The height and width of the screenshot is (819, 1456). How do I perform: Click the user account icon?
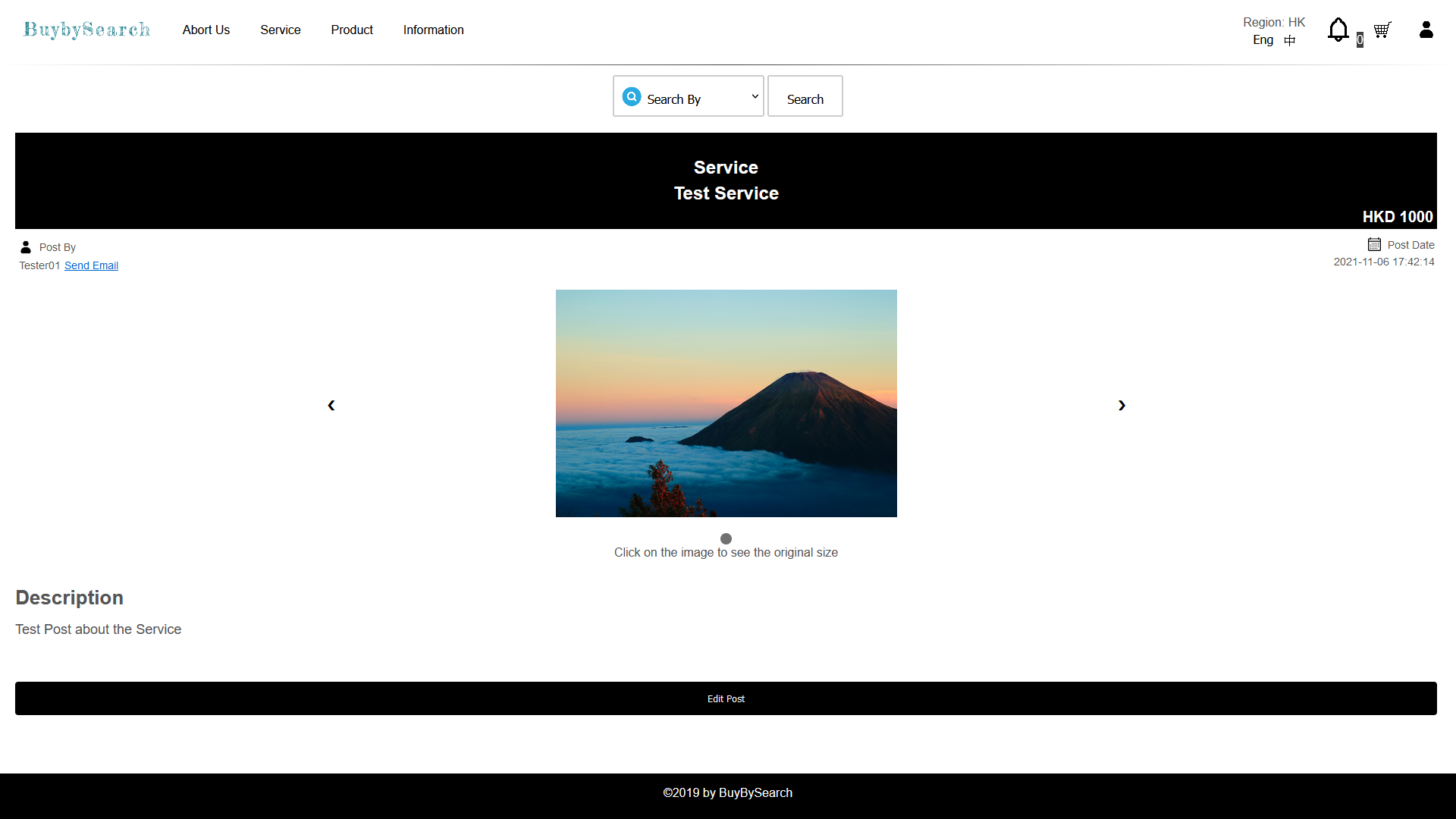1426,30
